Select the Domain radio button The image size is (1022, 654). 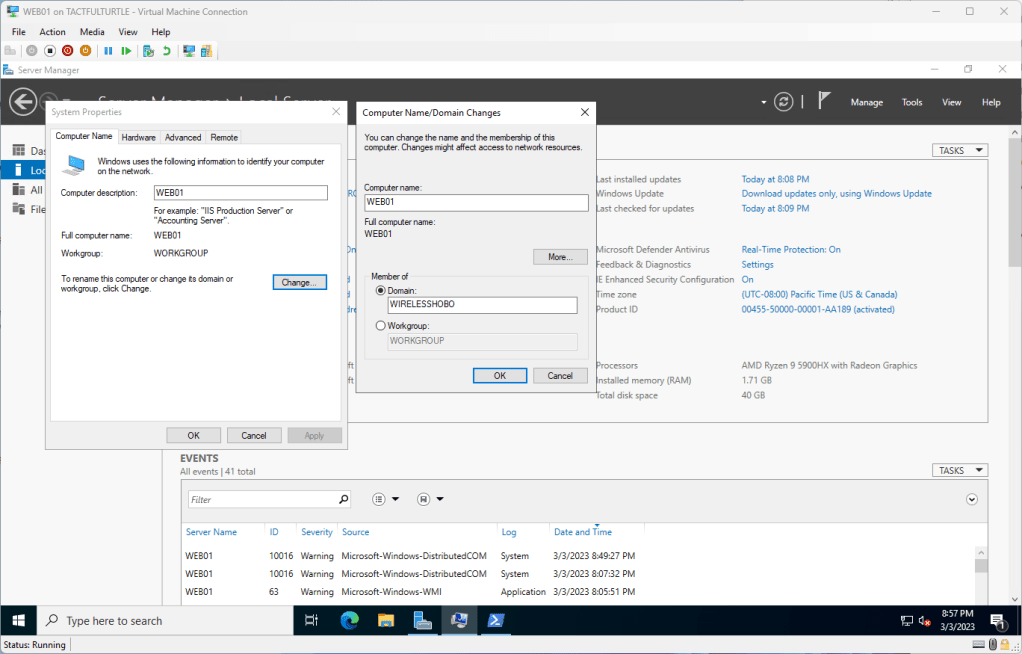[380, 290]
